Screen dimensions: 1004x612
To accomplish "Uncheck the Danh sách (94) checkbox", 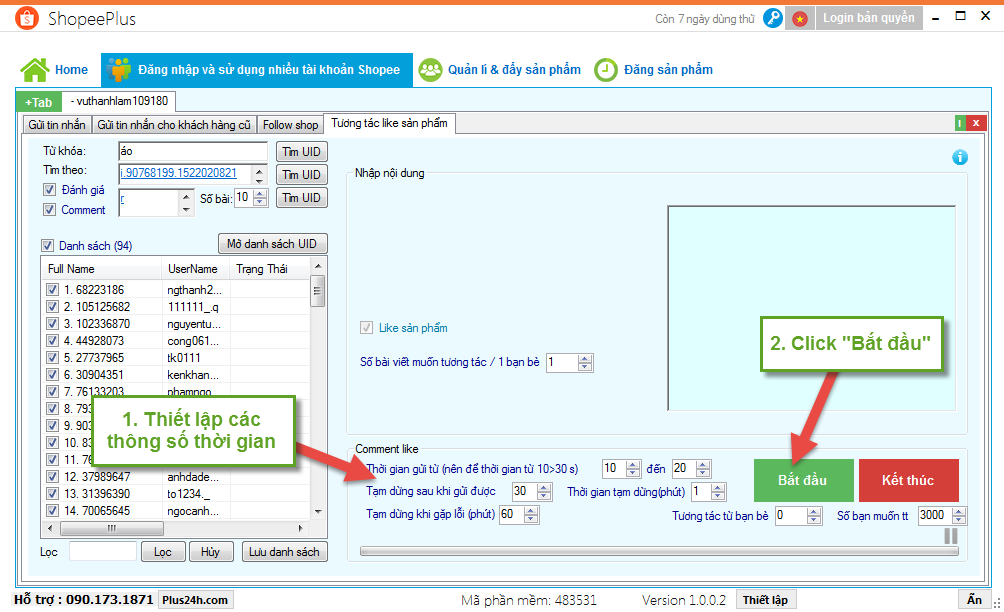I will [x=47, y=246].
